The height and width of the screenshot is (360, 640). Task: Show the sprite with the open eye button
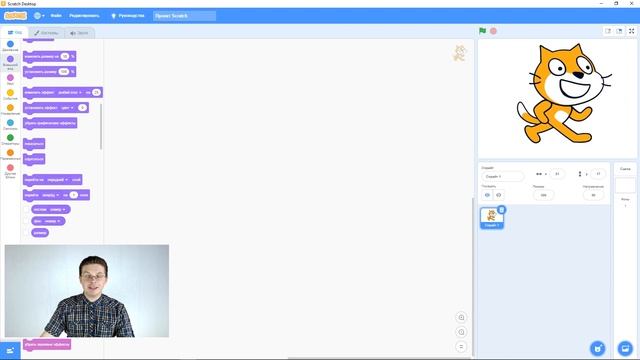487,195
